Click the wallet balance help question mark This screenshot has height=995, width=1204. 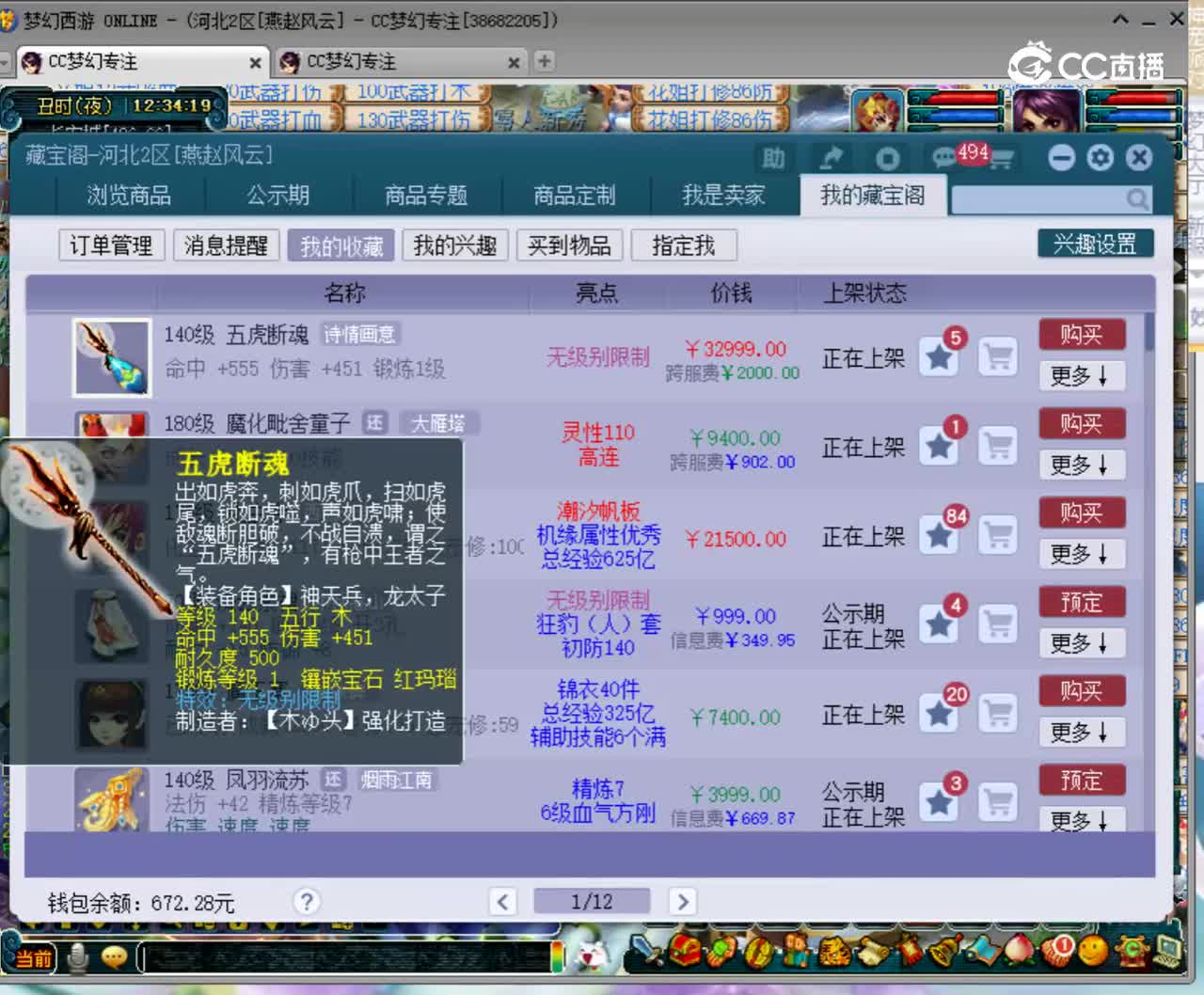306,902
